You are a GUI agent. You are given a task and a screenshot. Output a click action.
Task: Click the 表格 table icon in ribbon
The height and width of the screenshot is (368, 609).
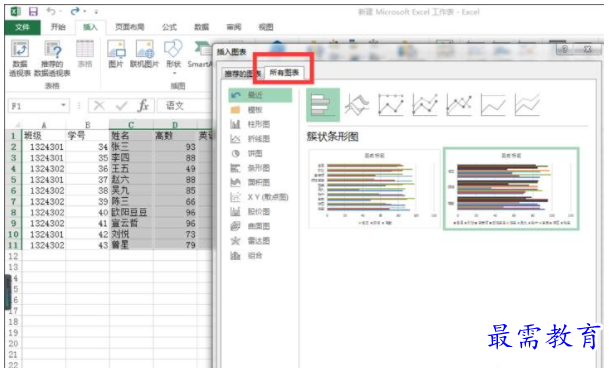click(85, 49)
